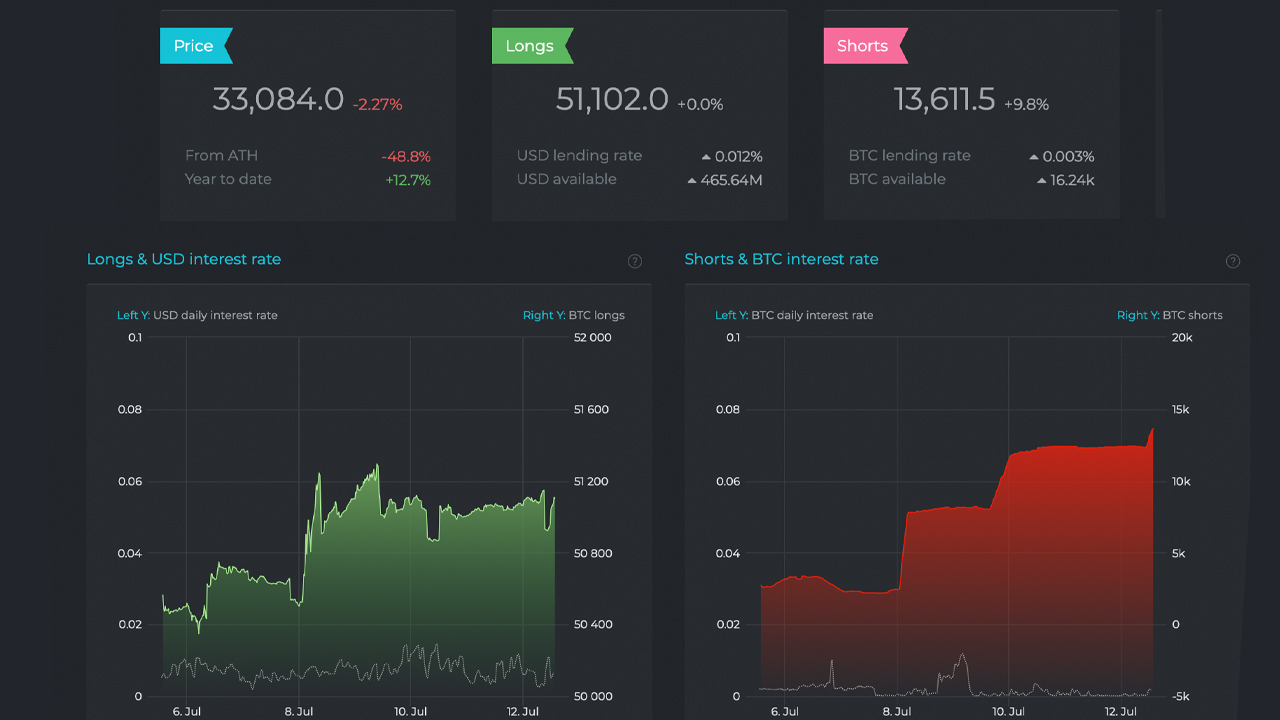Click the 12. Jul label on shorts chart

click(1121, 712)
